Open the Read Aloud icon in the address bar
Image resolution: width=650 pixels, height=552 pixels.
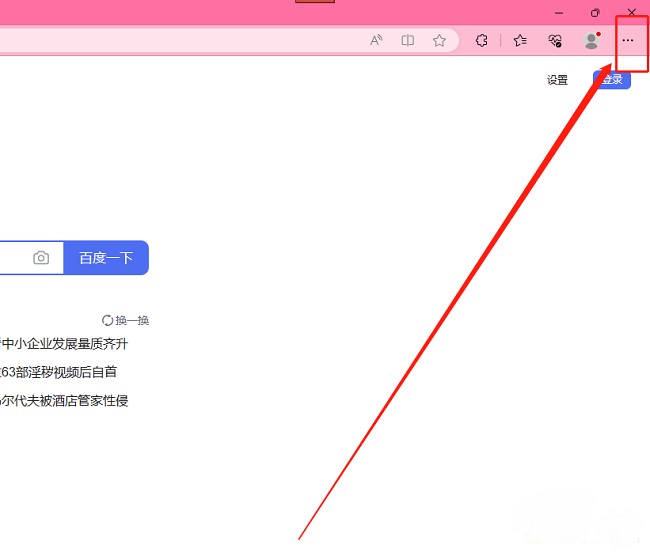tap(376, 40)
